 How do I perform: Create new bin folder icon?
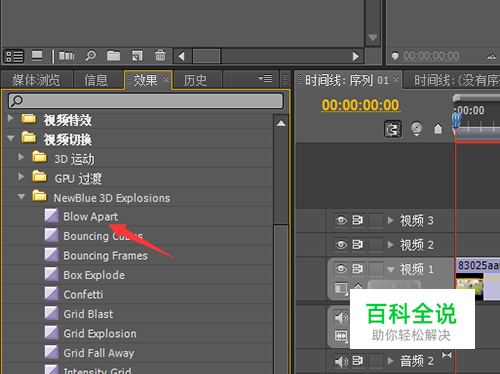tap(113, 56)
